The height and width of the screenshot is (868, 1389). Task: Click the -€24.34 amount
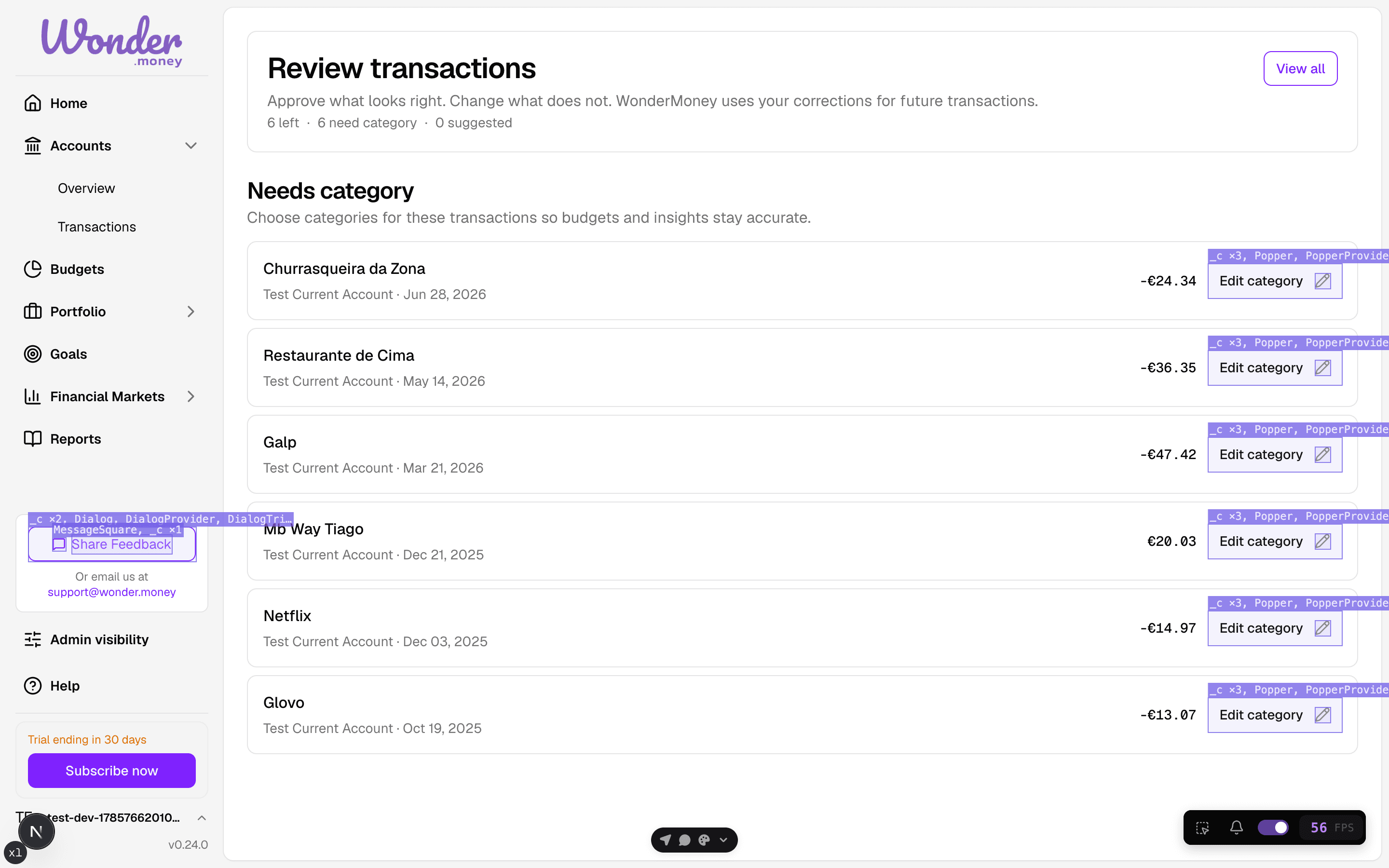pyautogui.click(x=1168, y=281)
